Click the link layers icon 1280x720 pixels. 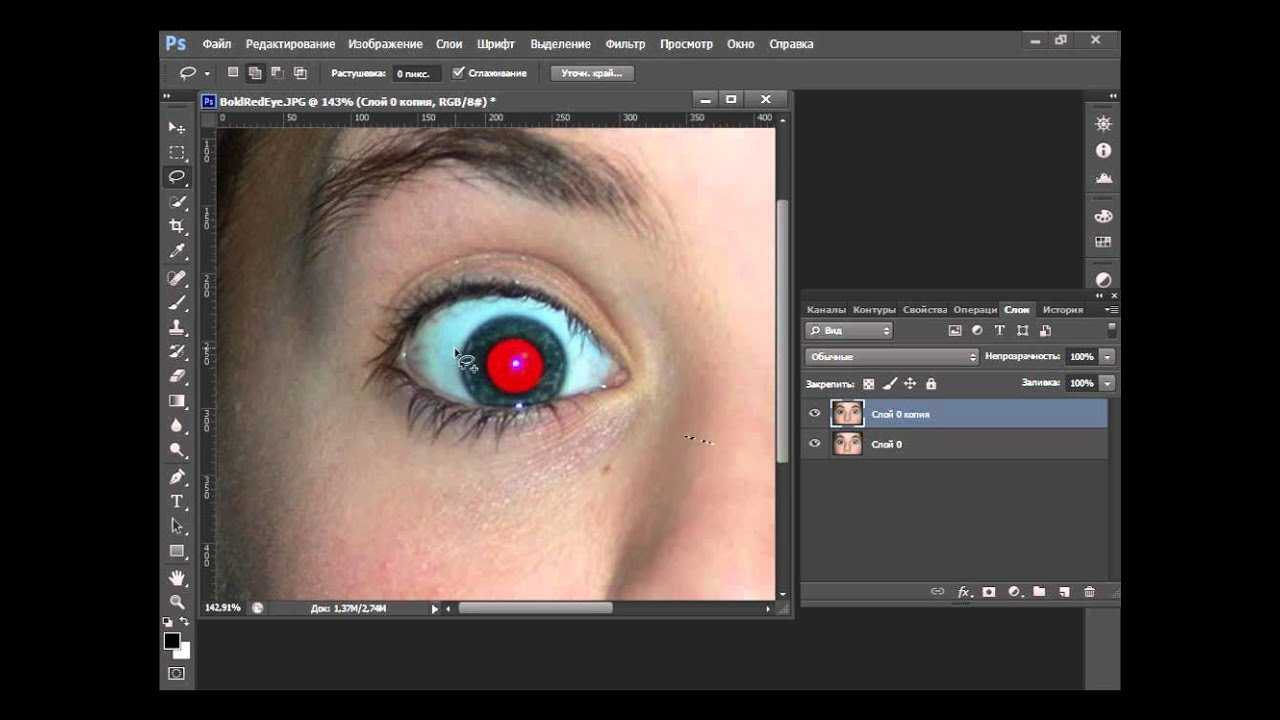tap(937, 592)
